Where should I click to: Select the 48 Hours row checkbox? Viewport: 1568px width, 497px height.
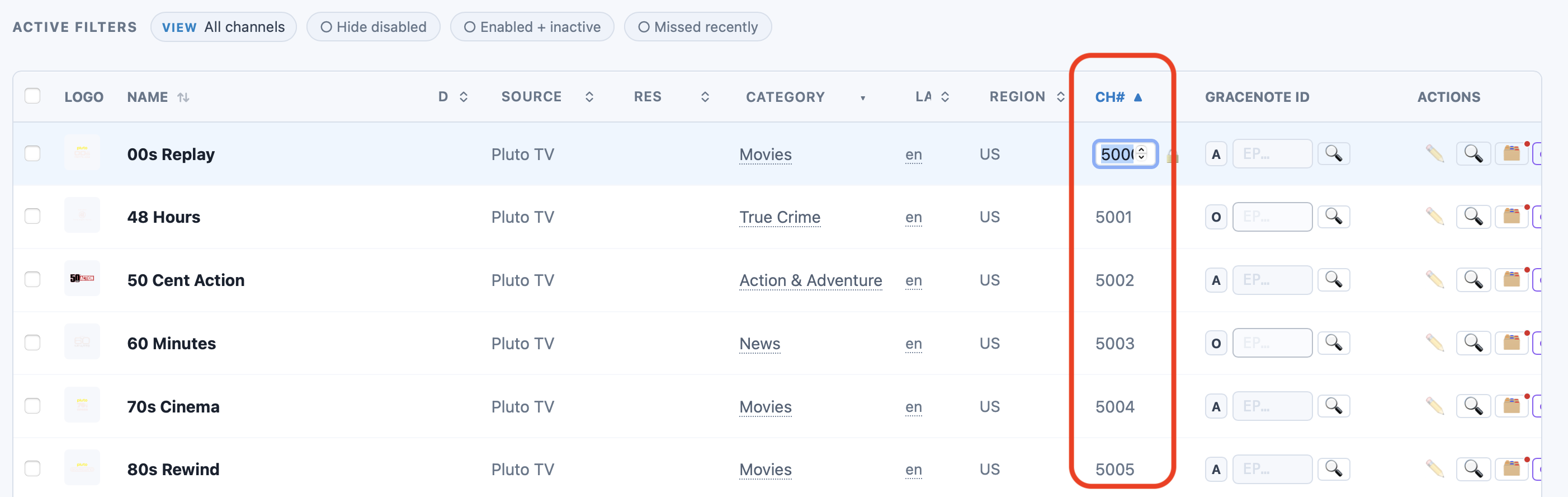point(32,216)
